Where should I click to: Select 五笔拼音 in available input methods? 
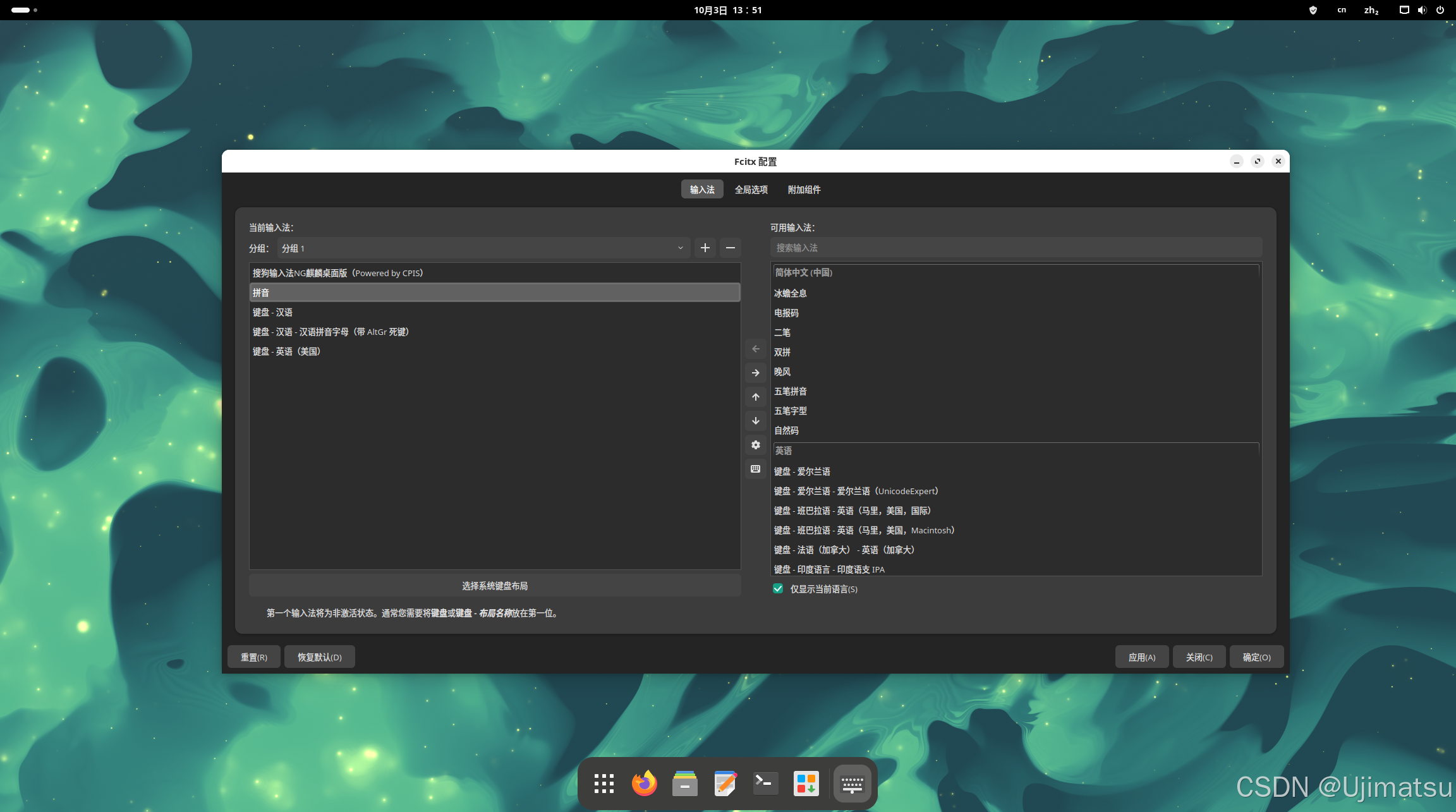coord(790,391)
